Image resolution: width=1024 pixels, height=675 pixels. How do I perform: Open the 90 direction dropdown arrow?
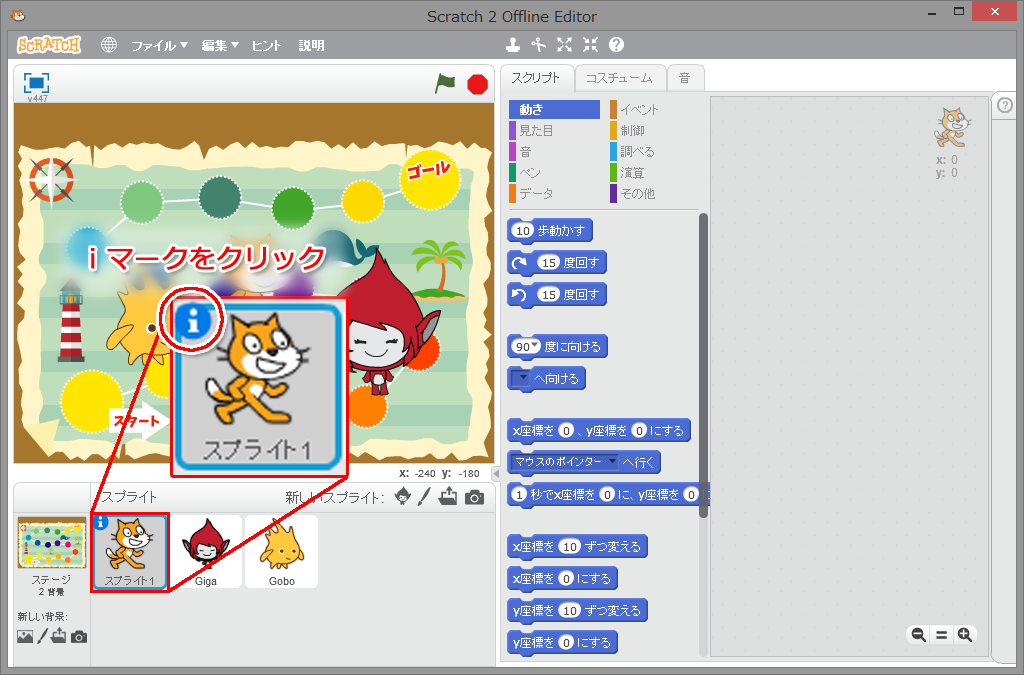pyautogui.click(x=536, y=345)
